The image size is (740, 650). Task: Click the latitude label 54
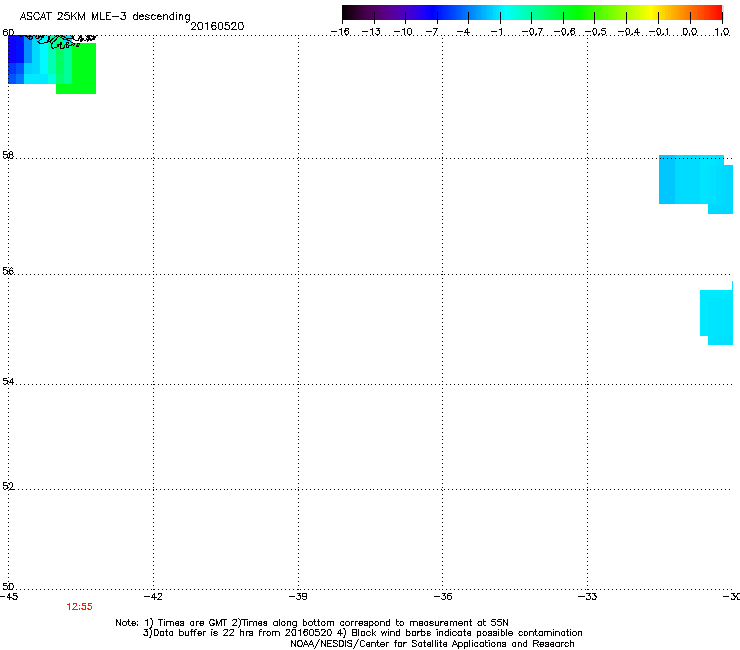tap(8, 381)
